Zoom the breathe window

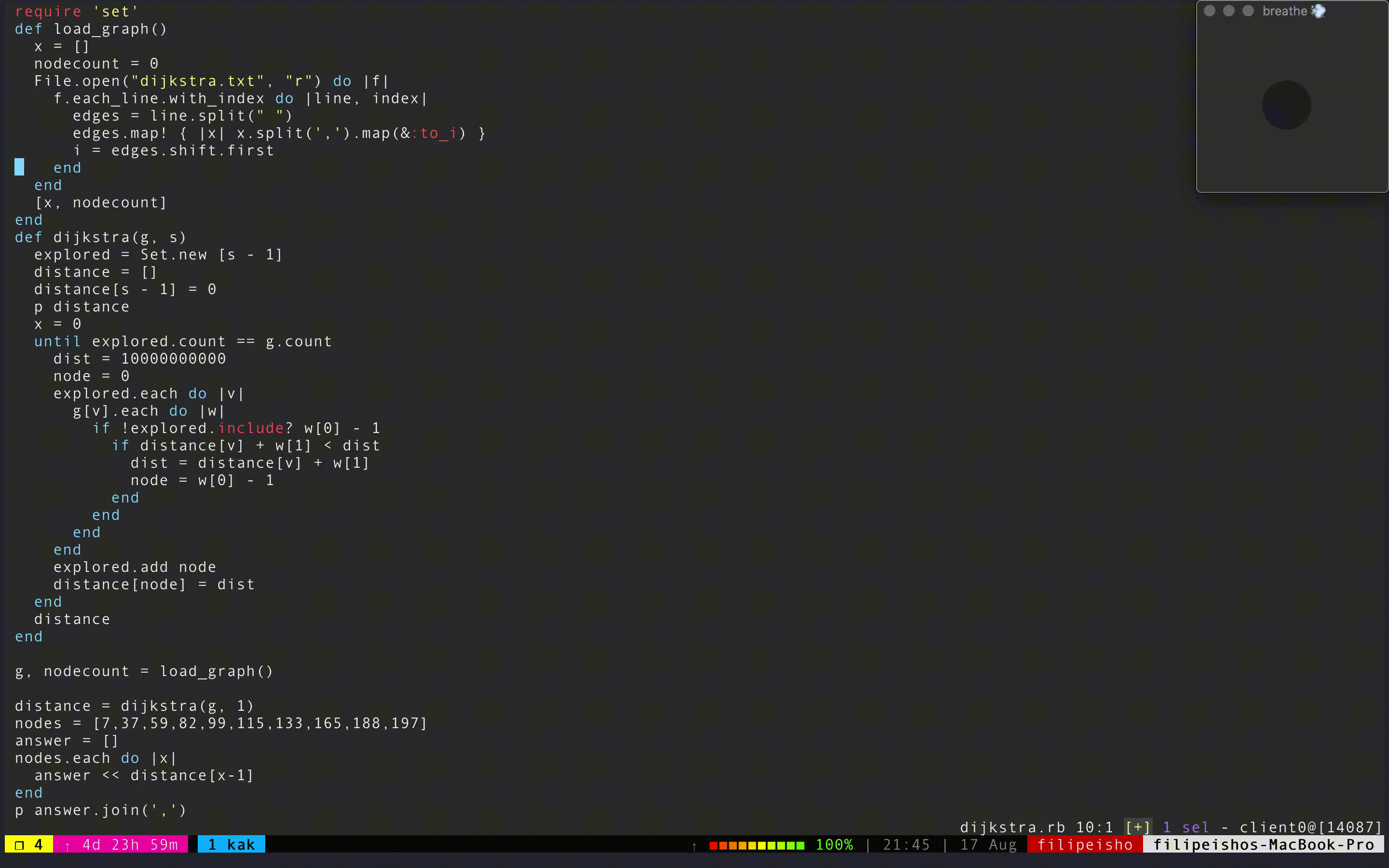[x=1248, y=11]
